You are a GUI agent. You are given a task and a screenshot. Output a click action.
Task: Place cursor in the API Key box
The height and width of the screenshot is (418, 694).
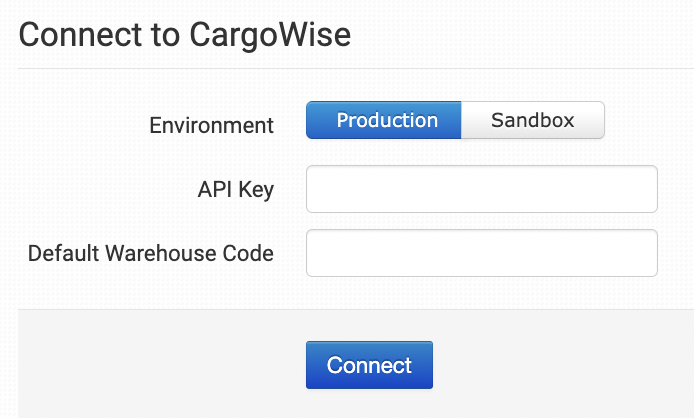[481, 189]
